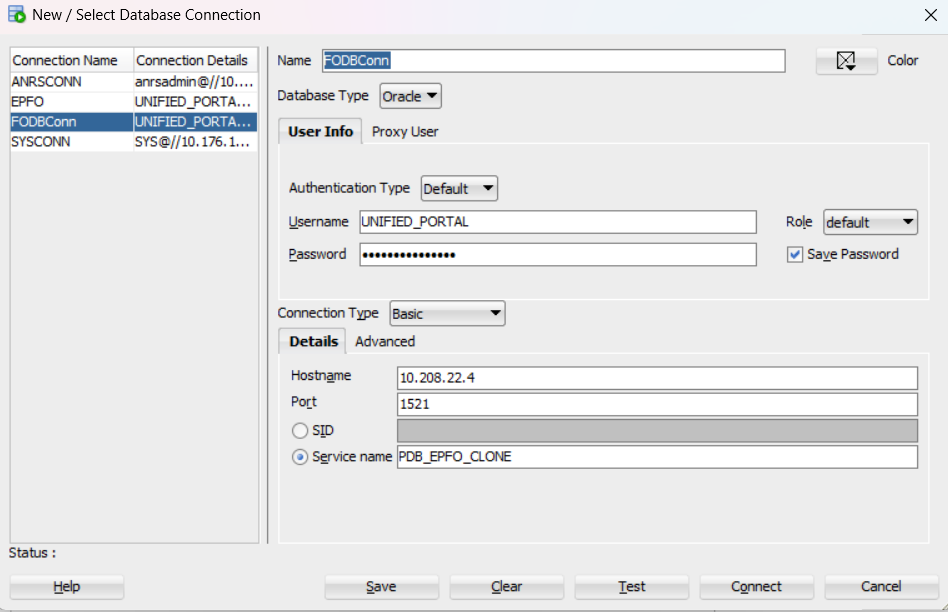Switch to the Advanced tab

(x=385, y=342)
